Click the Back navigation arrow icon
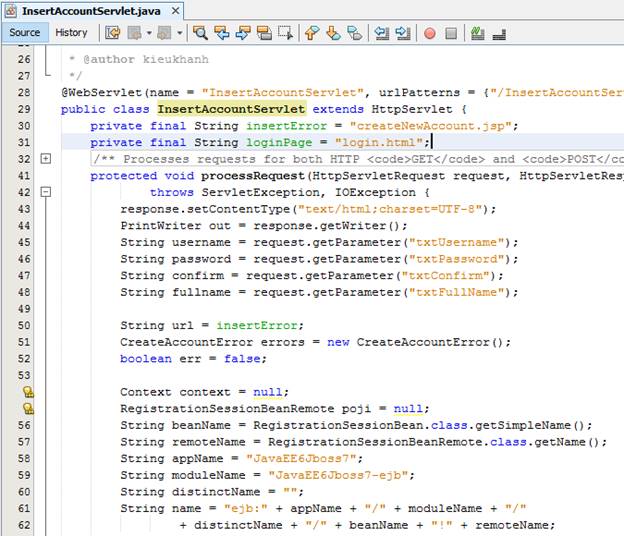The width and height of the screenshot is (624, 536). pyautogui.click(x=135, y=33)
